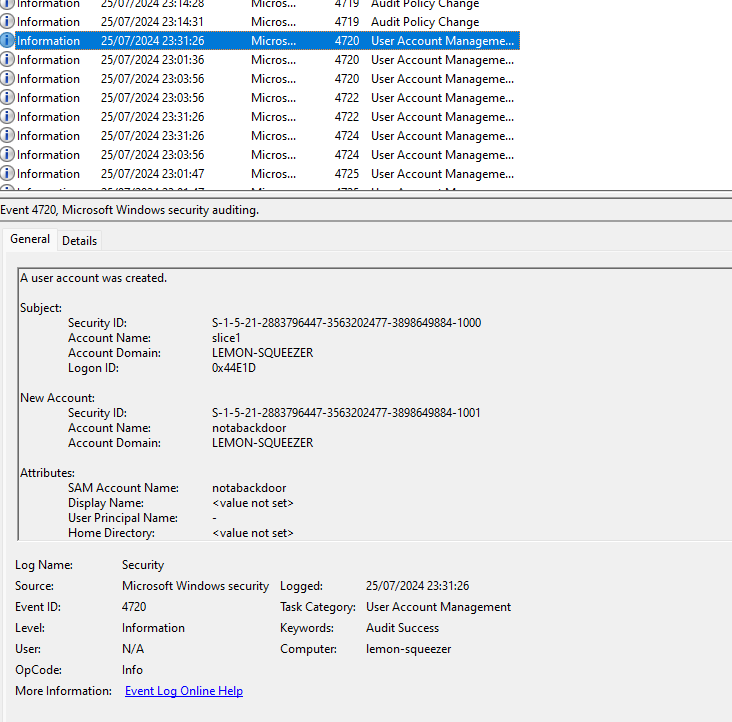The height and width of the screenshot is (722, 732).
Task: Click info icon for 4722 event at 23:03:56
Action: 8,98
